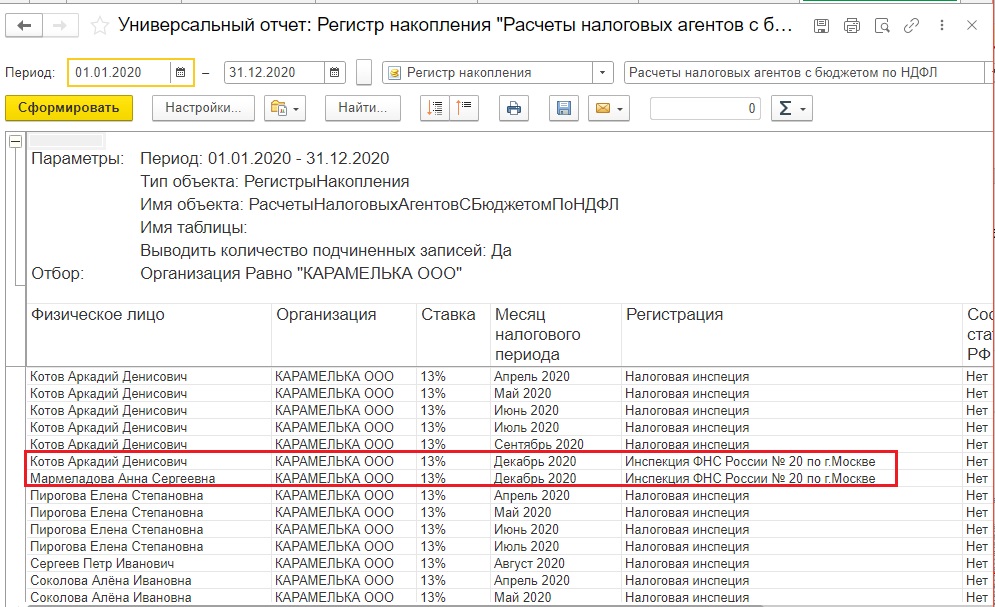Click the Расчеты налоговых агентов register field
This screenshot has height=607, width=995.
click(805, 72)
